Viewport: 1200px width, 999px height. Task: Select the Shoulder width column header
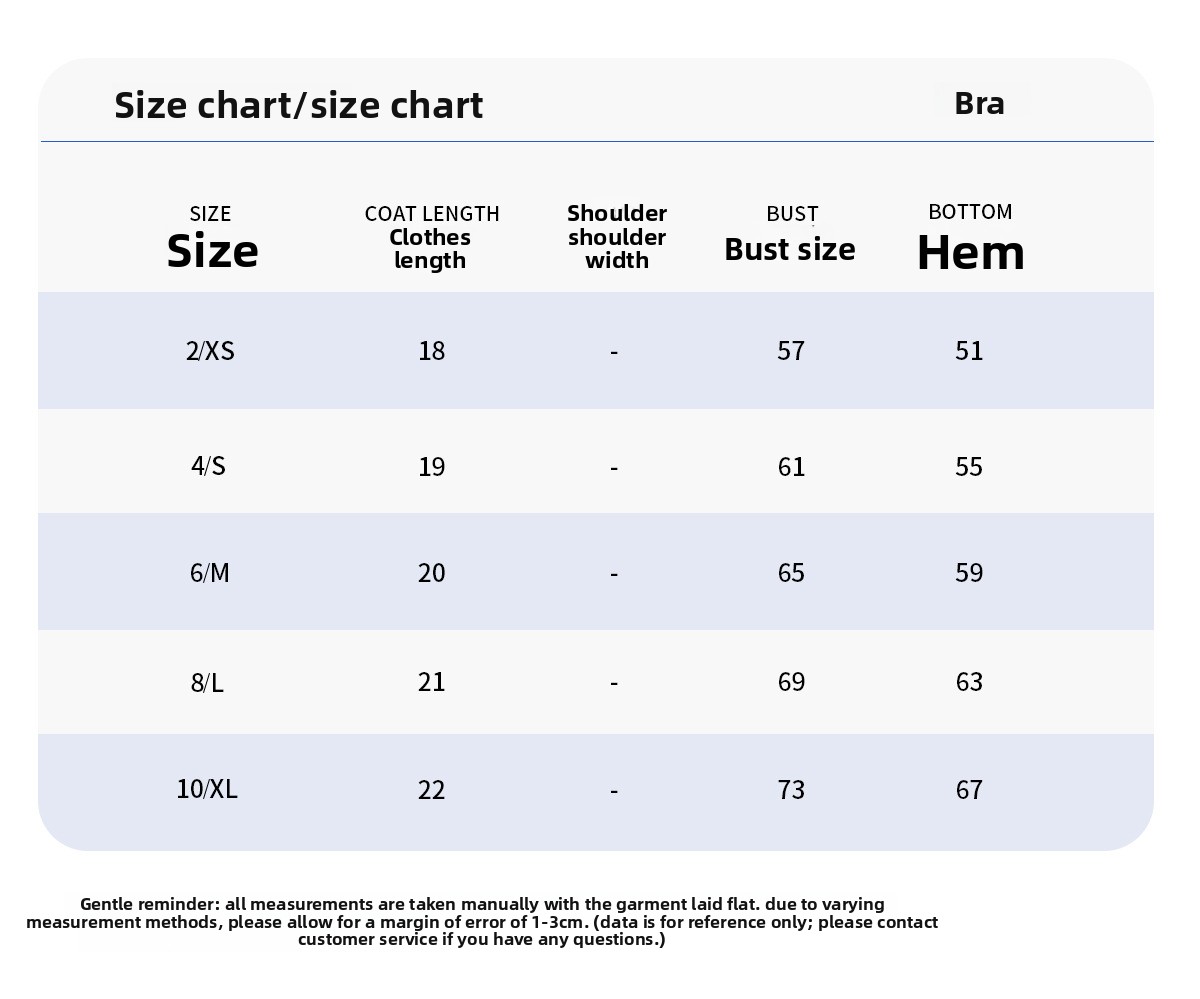coord(617,237)
